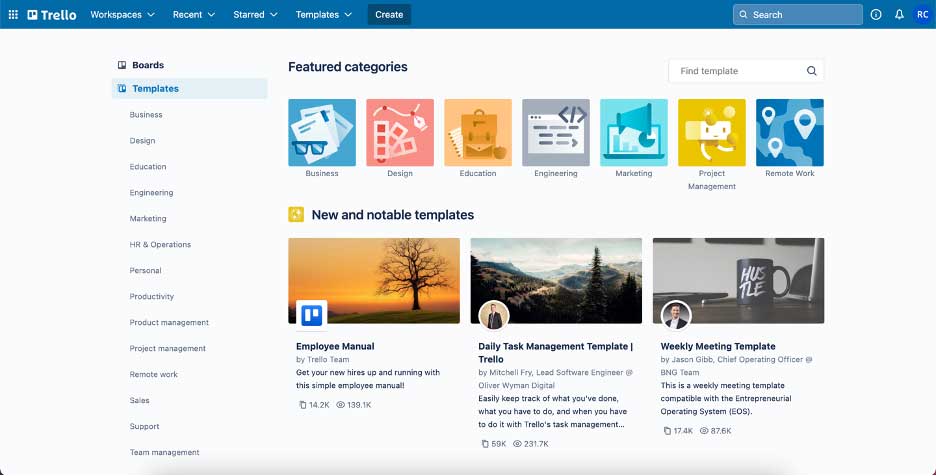Select the Support sidebar category
The height and width of the screenshot is (476, 936).
coord(144,426)
